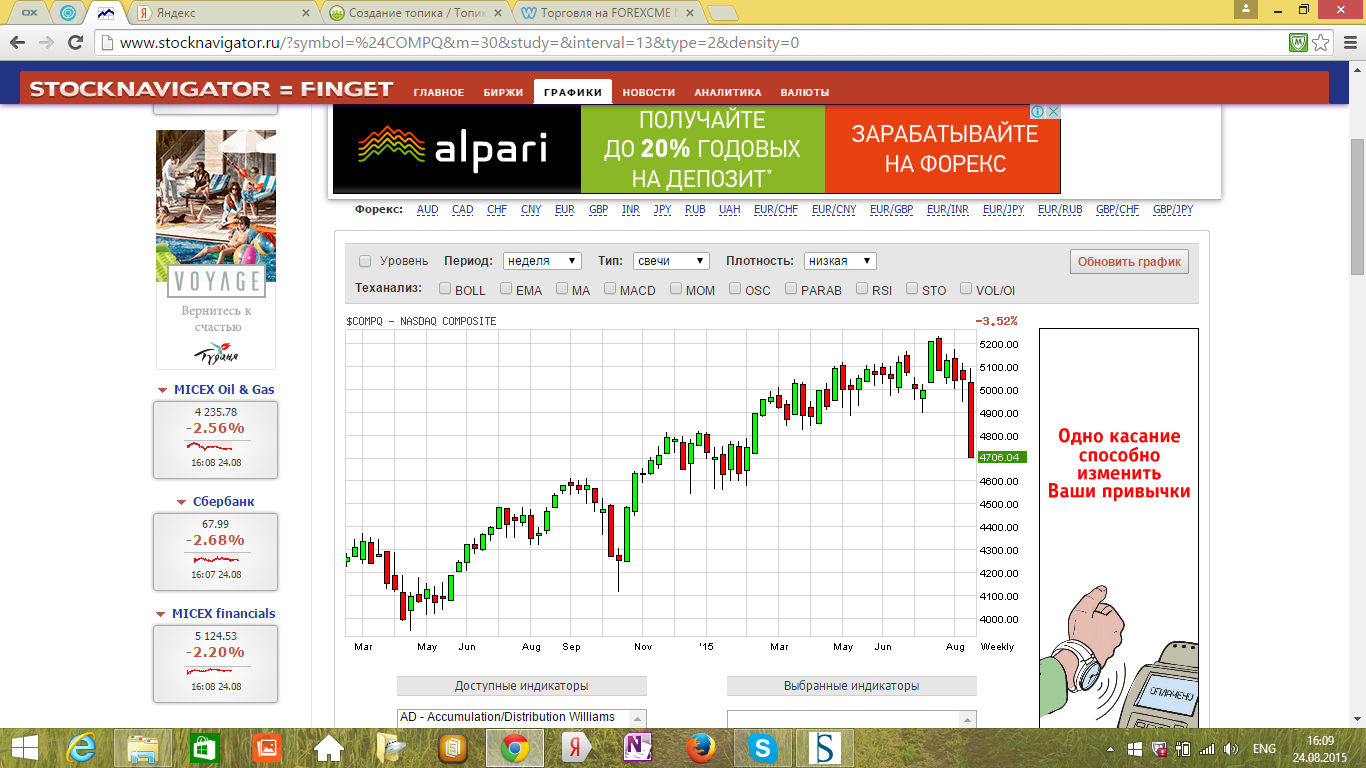Switch to the Создание топика tab
Screen dimensions: 1366x768
coord(417,14)
